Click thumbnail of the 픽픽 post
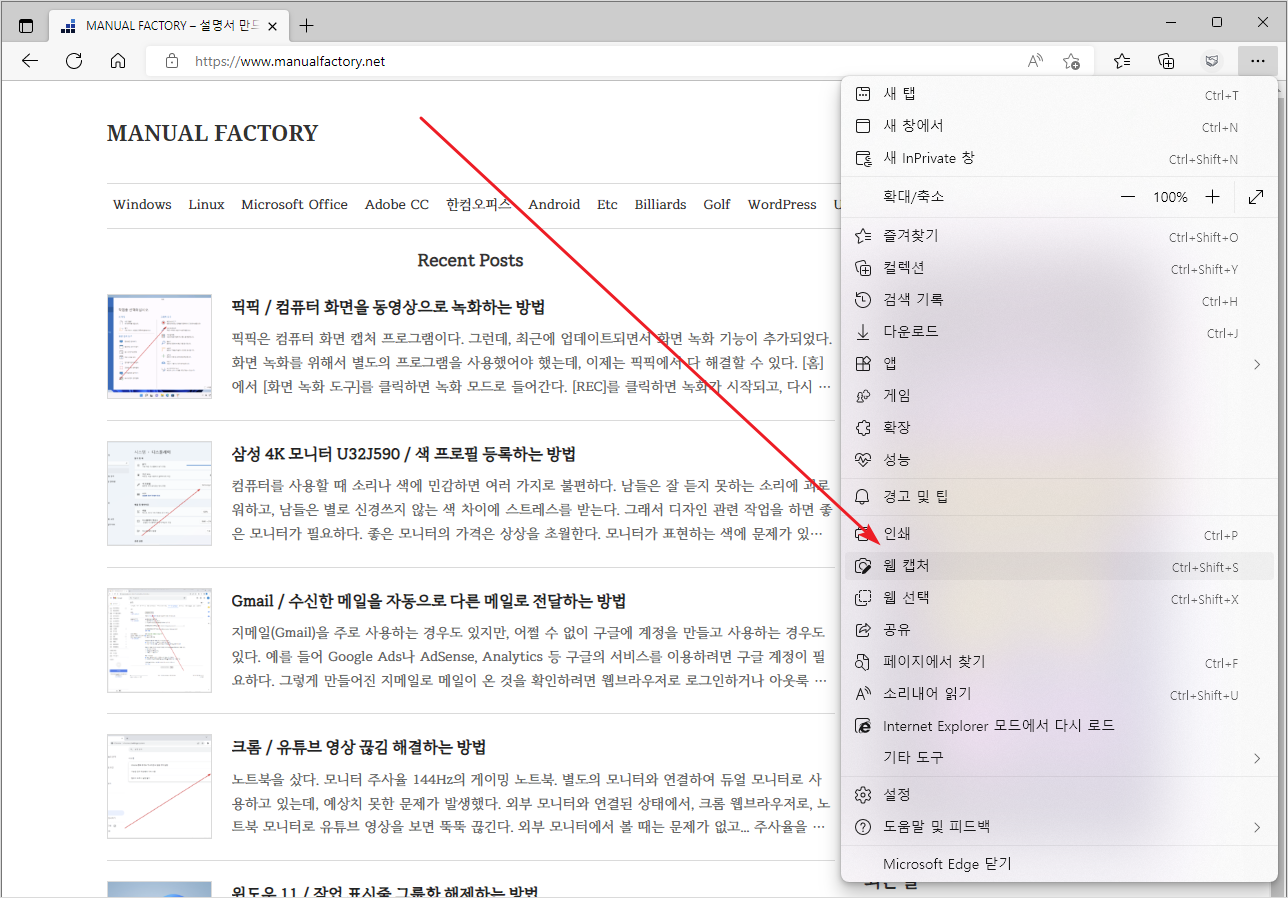This screenshot has height=898, width=1288. coord(159,346)
